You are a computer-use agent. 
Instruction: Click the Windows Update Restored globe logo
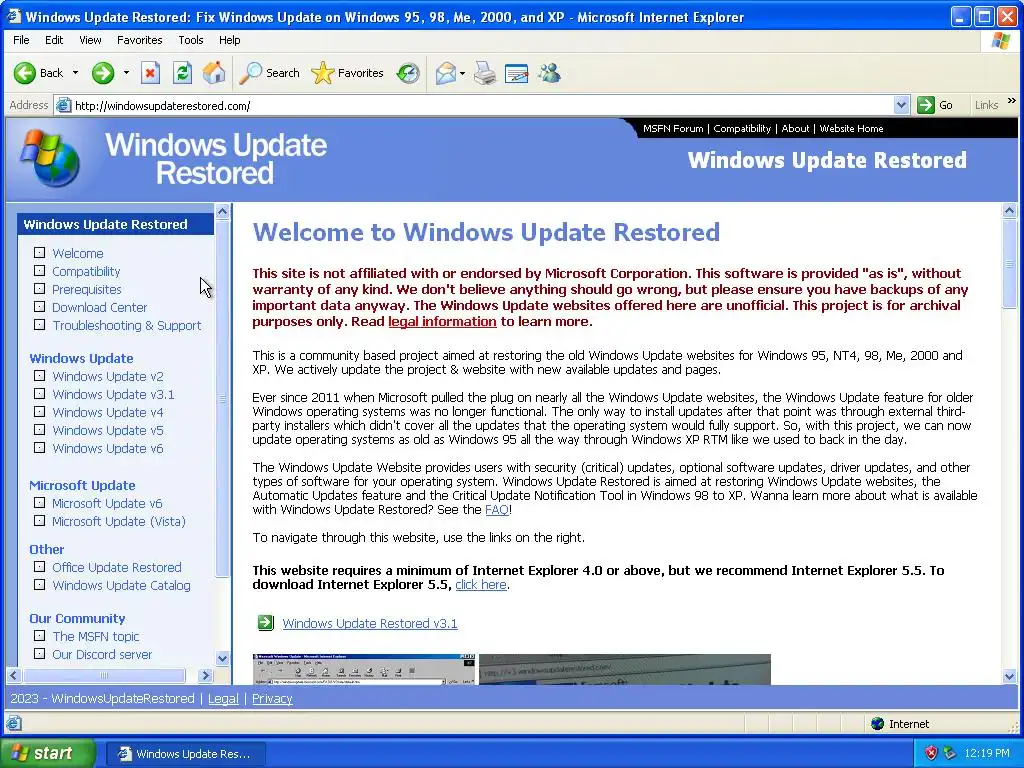(50, 157)
